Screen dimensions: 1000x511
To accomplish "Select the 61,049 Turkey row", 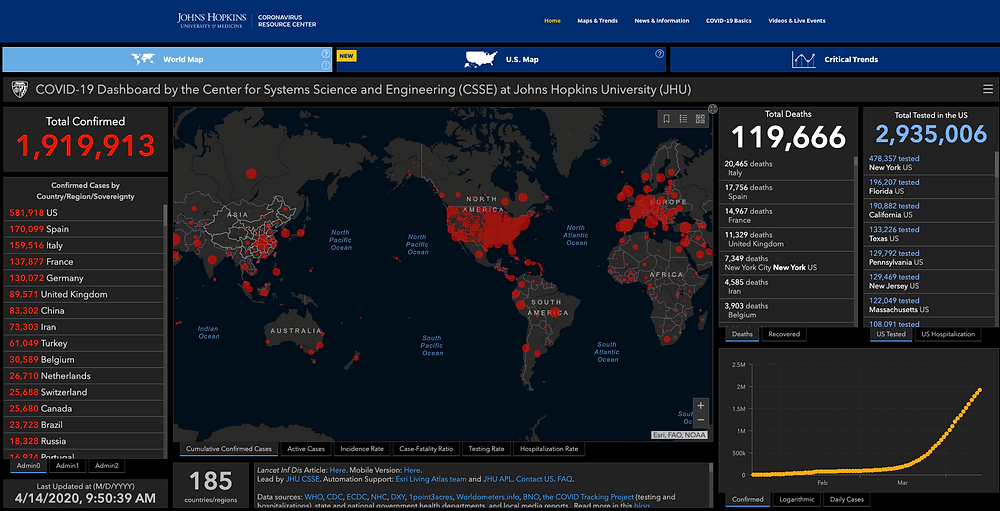I will [x=84, y=343].
